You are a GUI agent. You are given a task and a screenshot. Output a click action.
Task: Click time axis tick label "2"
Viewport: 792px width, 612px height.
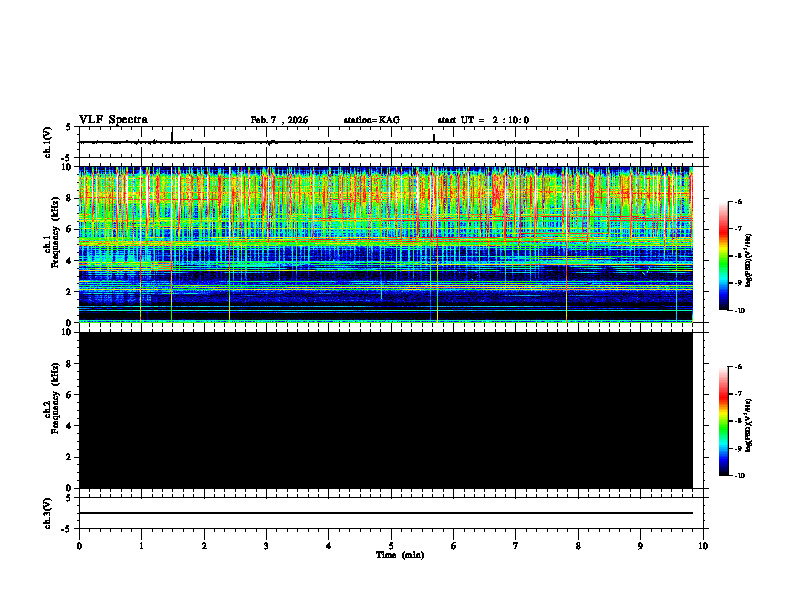click(x=204, y=546)
